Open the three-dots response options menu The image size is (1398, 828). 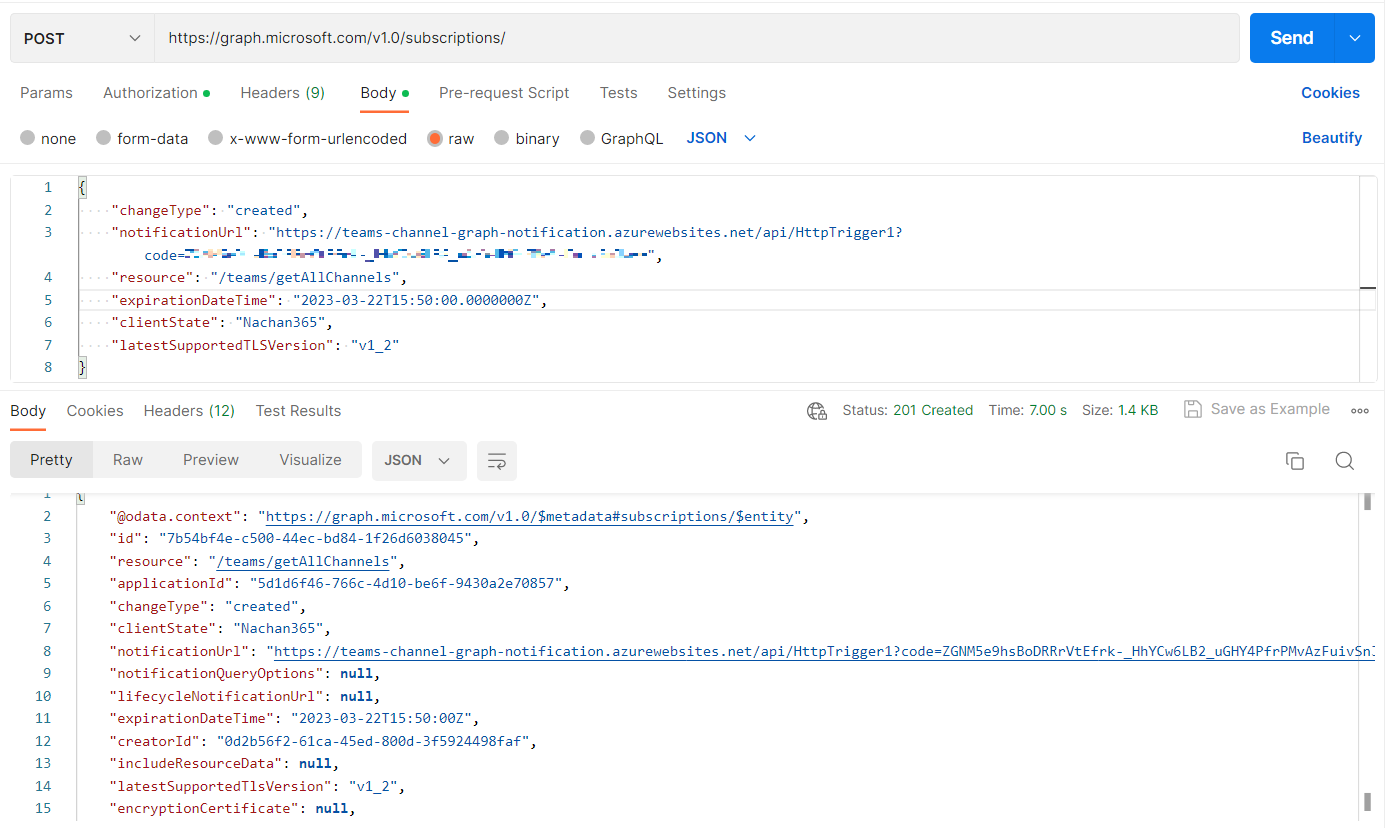coord(1360,411)
